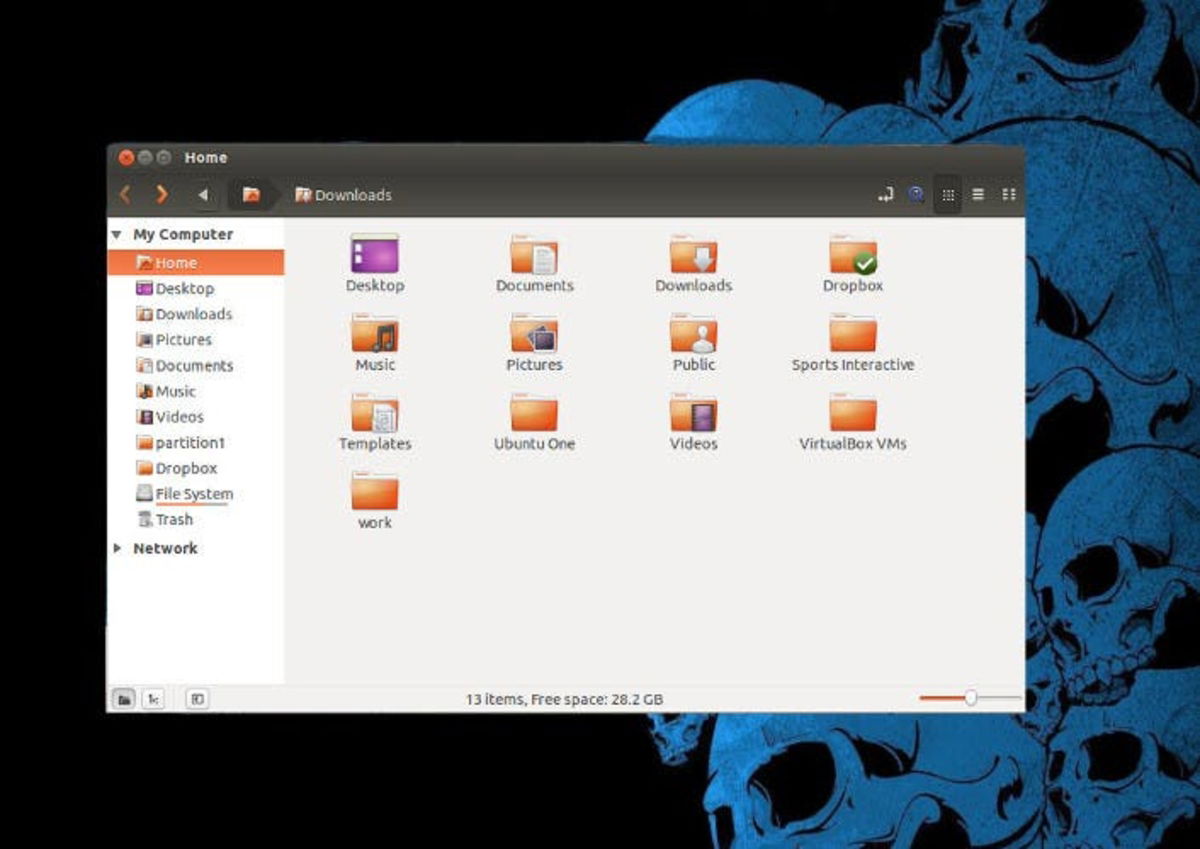Show places sidebar via status bar button
1200x849 pixels.
point(124,699)
